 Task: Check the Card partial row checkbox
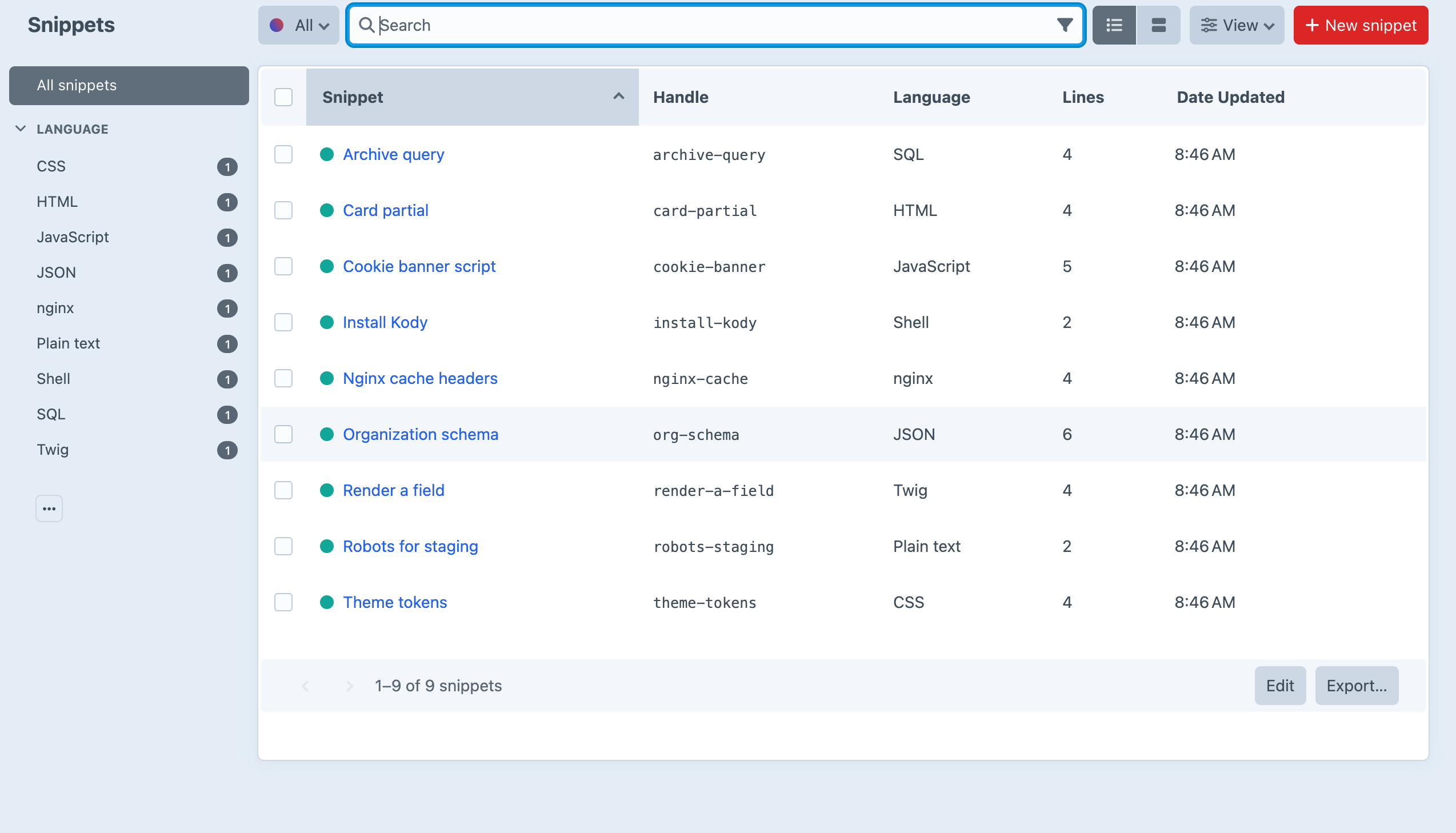pos(283,211)
